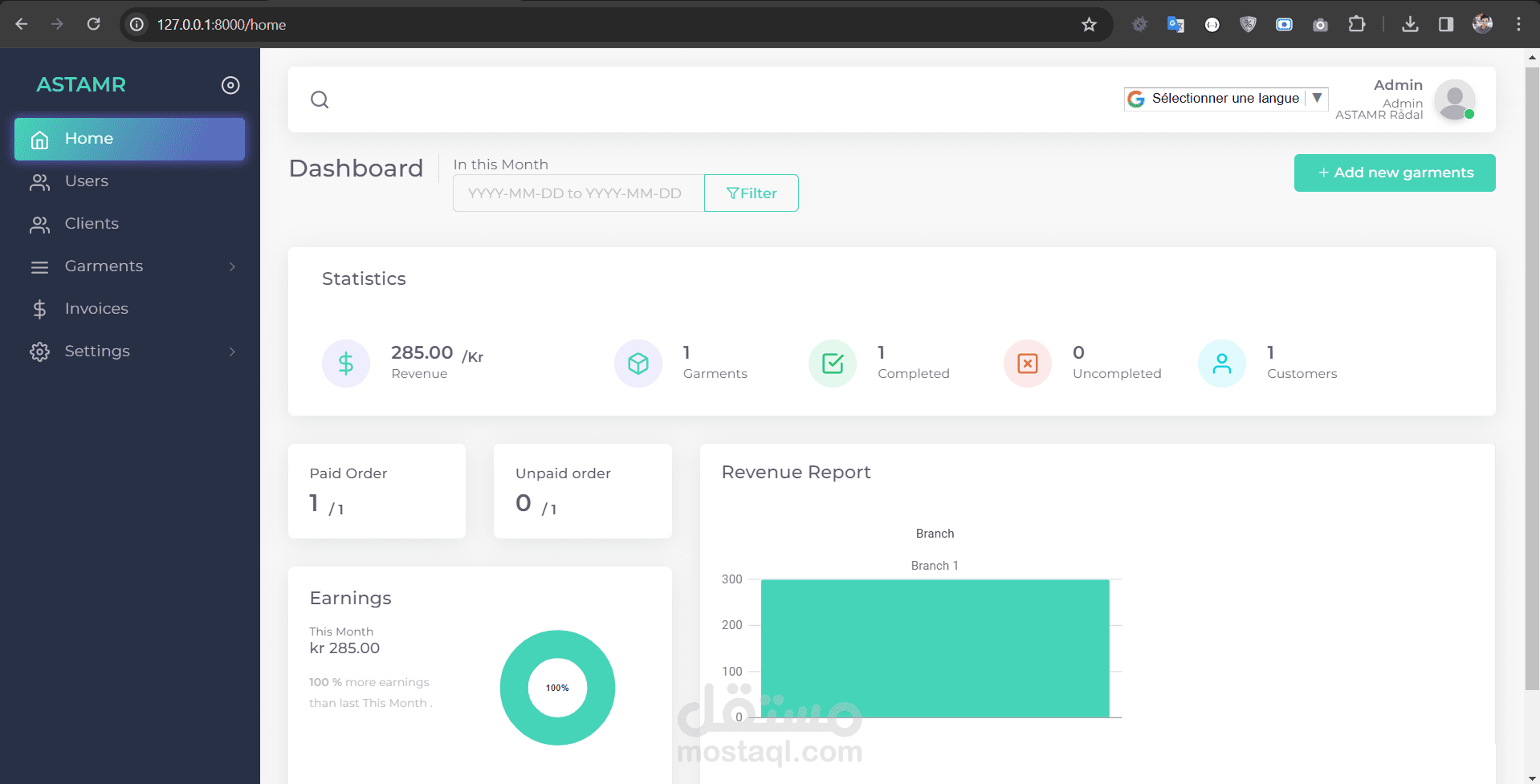The image size is (1540, 784).
Task: Toggle the browser side panel icon
Action: point(1446,24)
